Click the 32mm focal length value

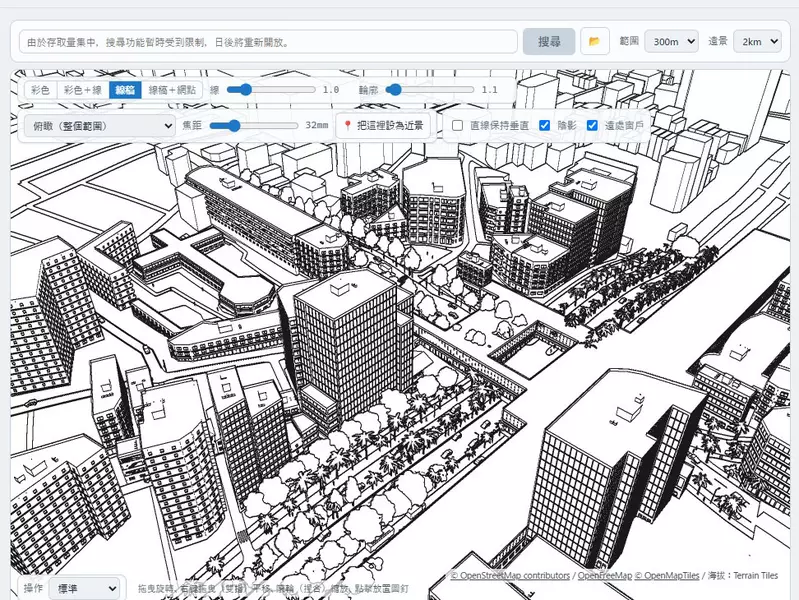coord(316,125)
